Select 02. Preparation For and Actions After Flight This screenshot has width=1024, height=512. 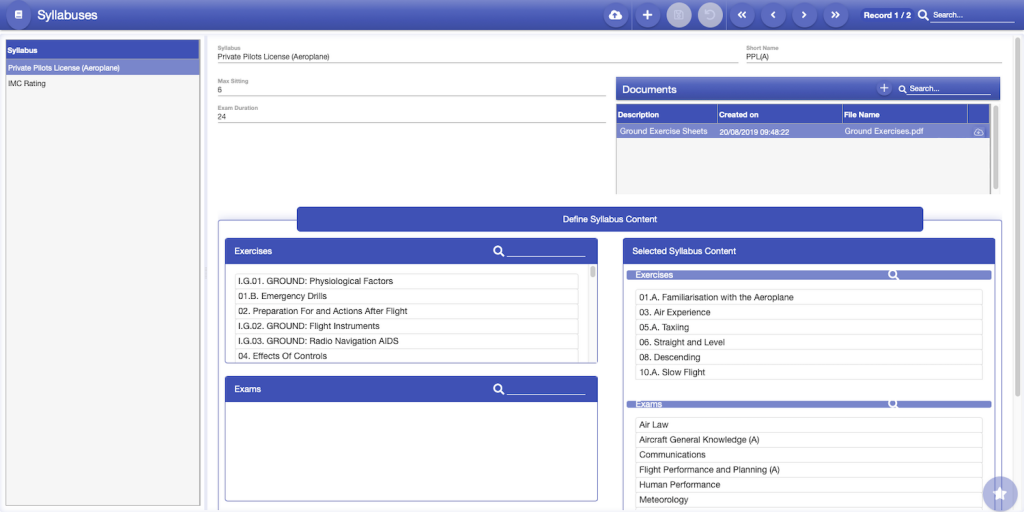click(x=407, y=311)
